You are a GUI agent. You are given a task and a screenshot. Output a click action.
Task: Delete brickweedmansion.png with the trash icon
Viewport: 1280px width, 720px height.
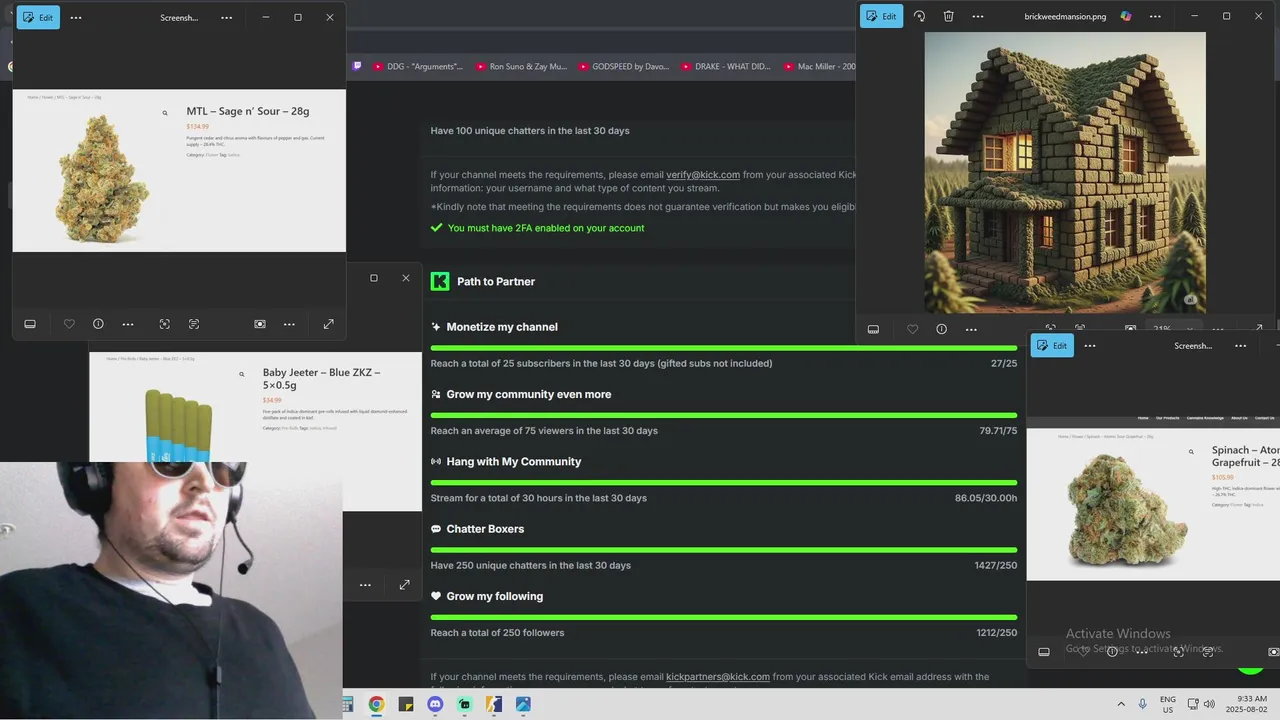click(949, 16)
